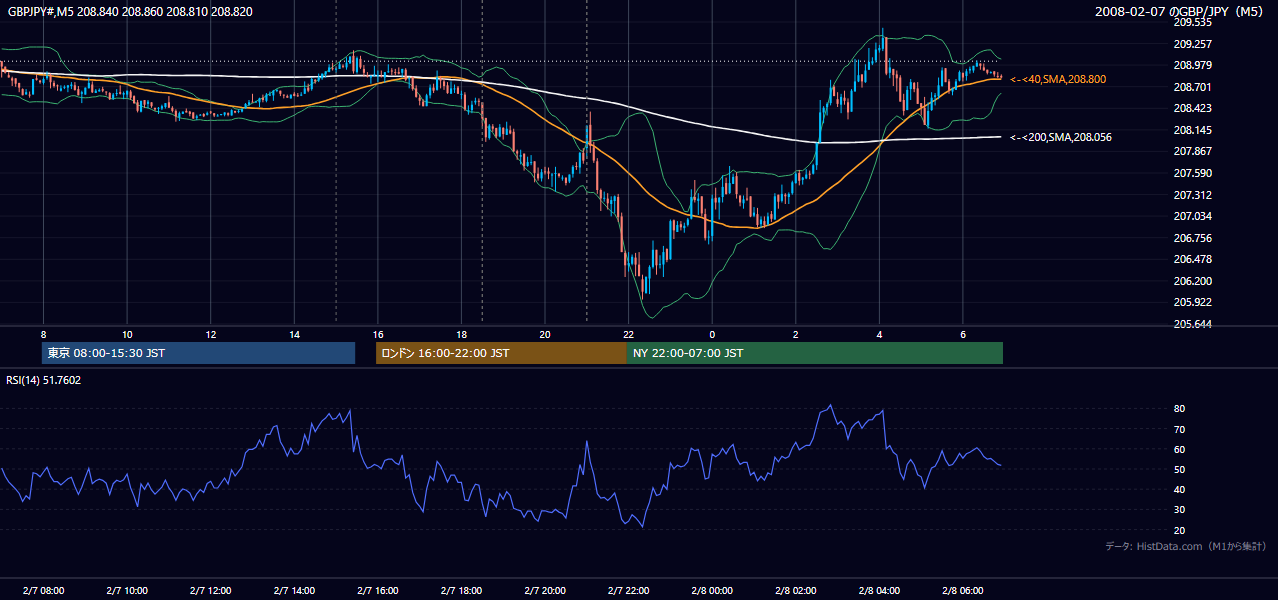Image resolution: width=1278 pixels, height=600 pixels.
Task: Click price axis value 205.922
Action: [1192, 303]
